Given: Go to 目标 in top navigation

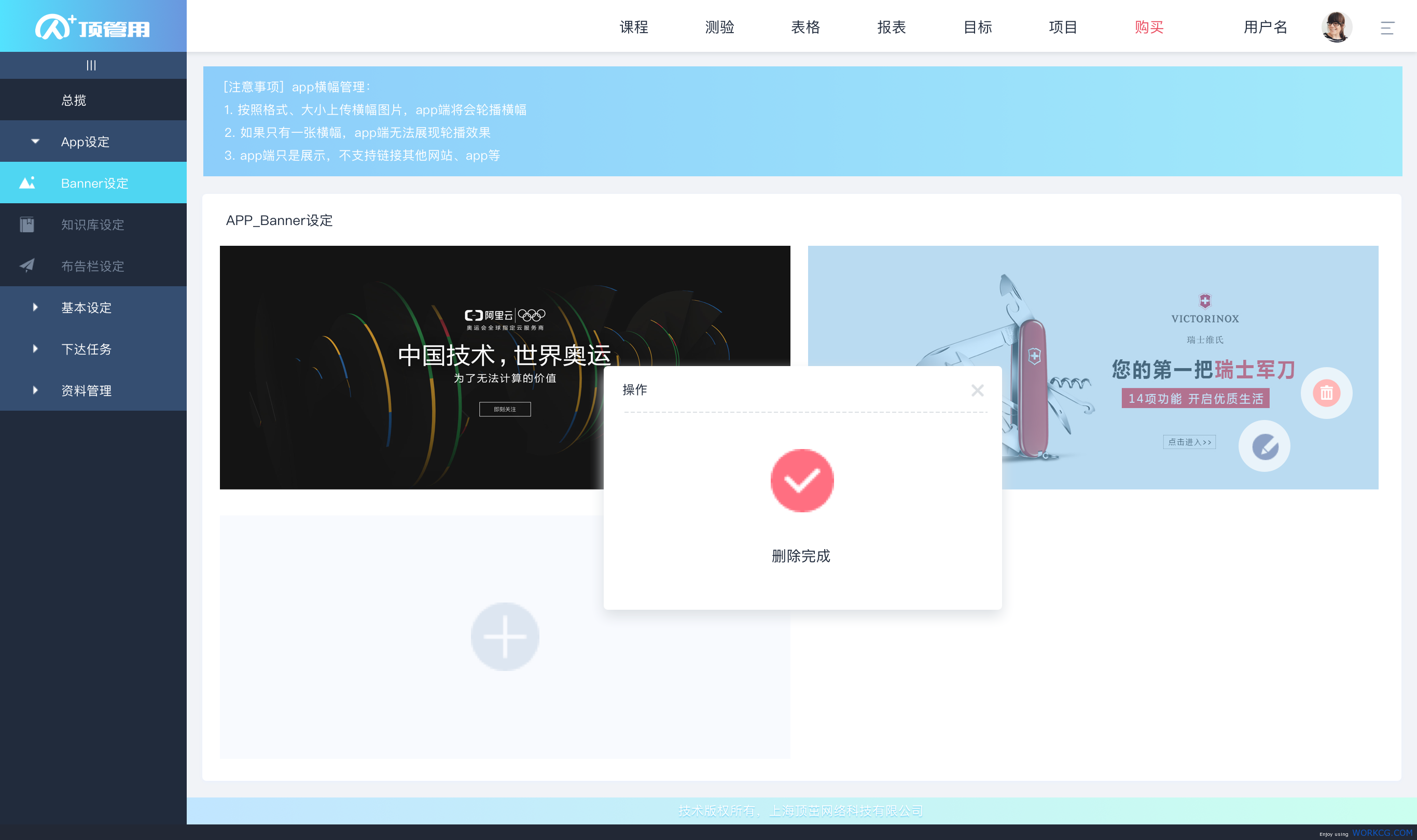Looking at the screenshot, I should [978, 27].
